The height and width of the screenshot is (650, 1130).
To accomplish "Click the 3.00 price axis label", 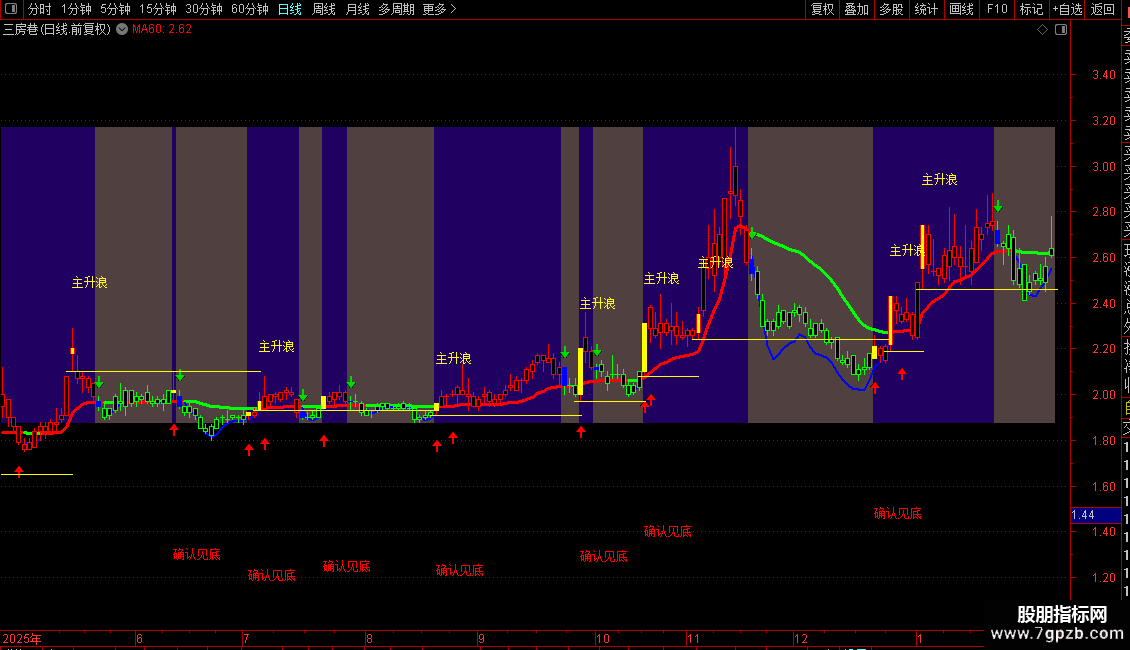I will [x=1104, y=166].
